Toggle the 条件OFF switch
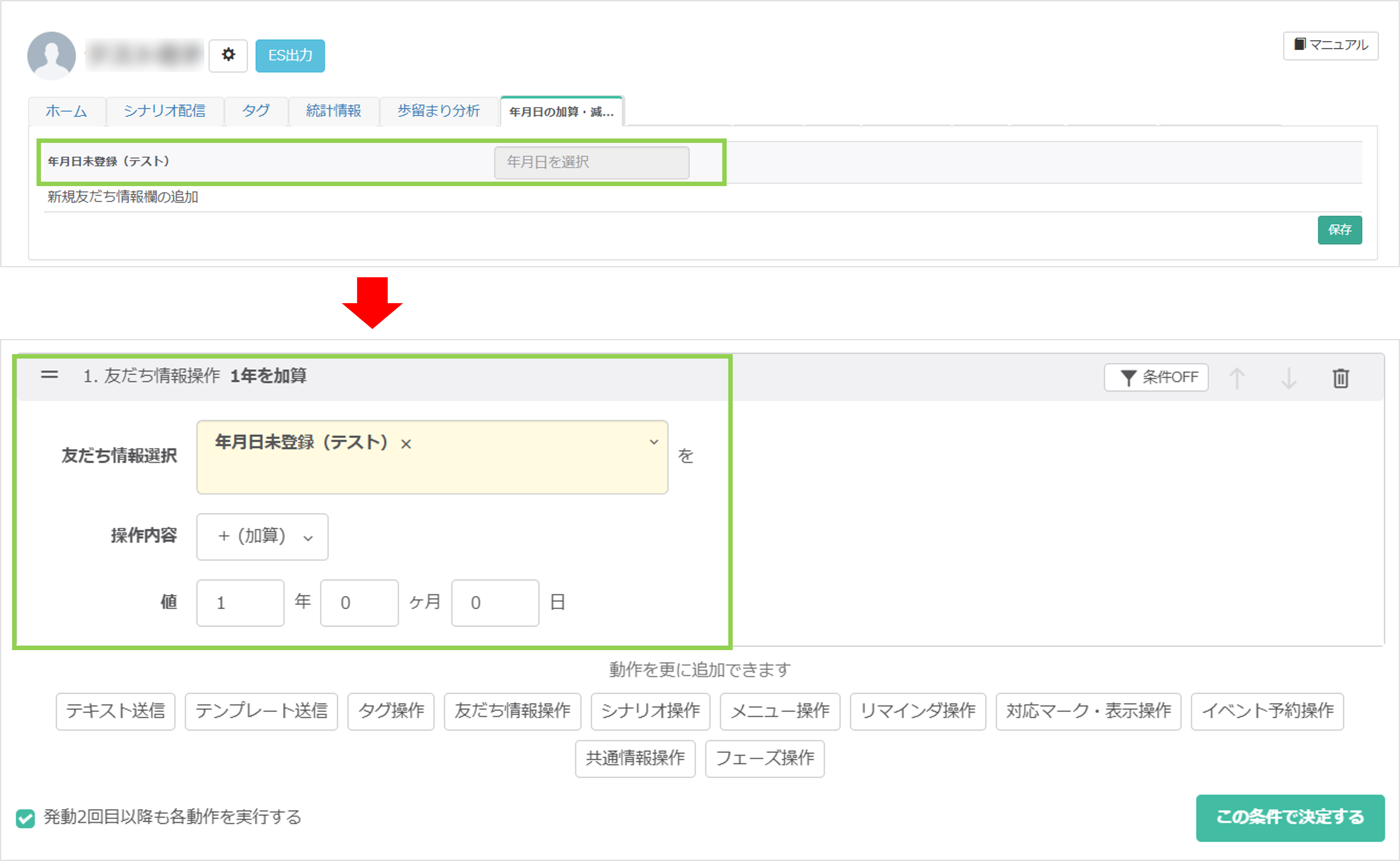Screen dimensions: 1400x861 coord(1155,377)
